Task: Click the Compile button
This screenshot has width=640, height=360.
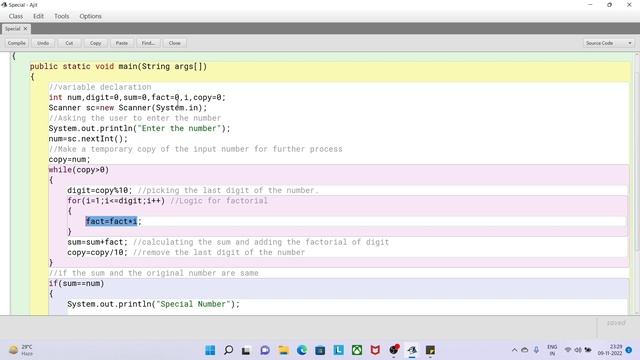Action: 17,43
